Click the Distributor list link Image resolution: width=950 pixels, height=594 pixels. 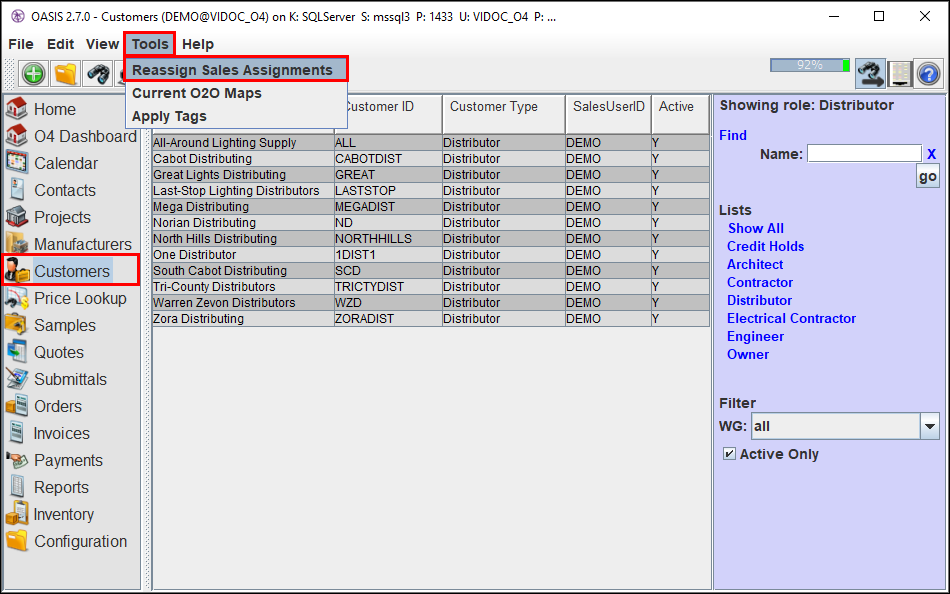759,301
